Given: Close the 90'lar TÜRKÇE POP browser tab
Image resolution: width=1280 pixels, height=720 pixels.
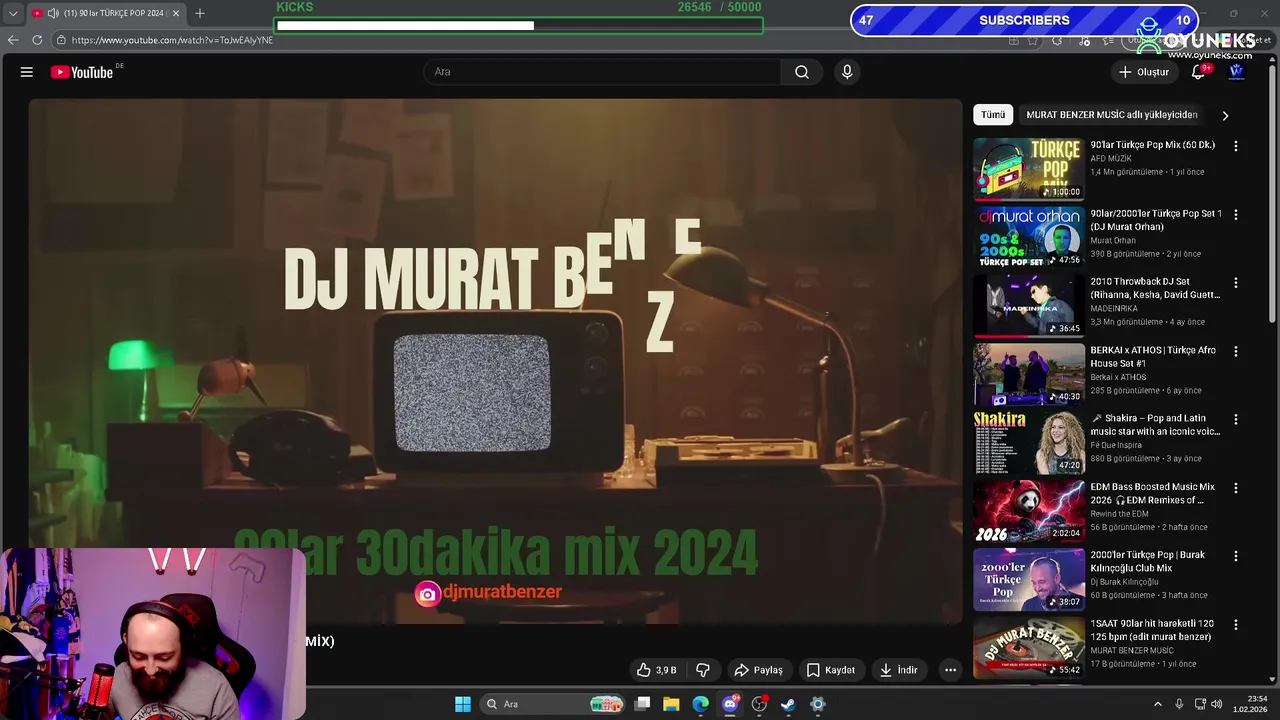Looking at the screenshot, I should coord(176,13).
